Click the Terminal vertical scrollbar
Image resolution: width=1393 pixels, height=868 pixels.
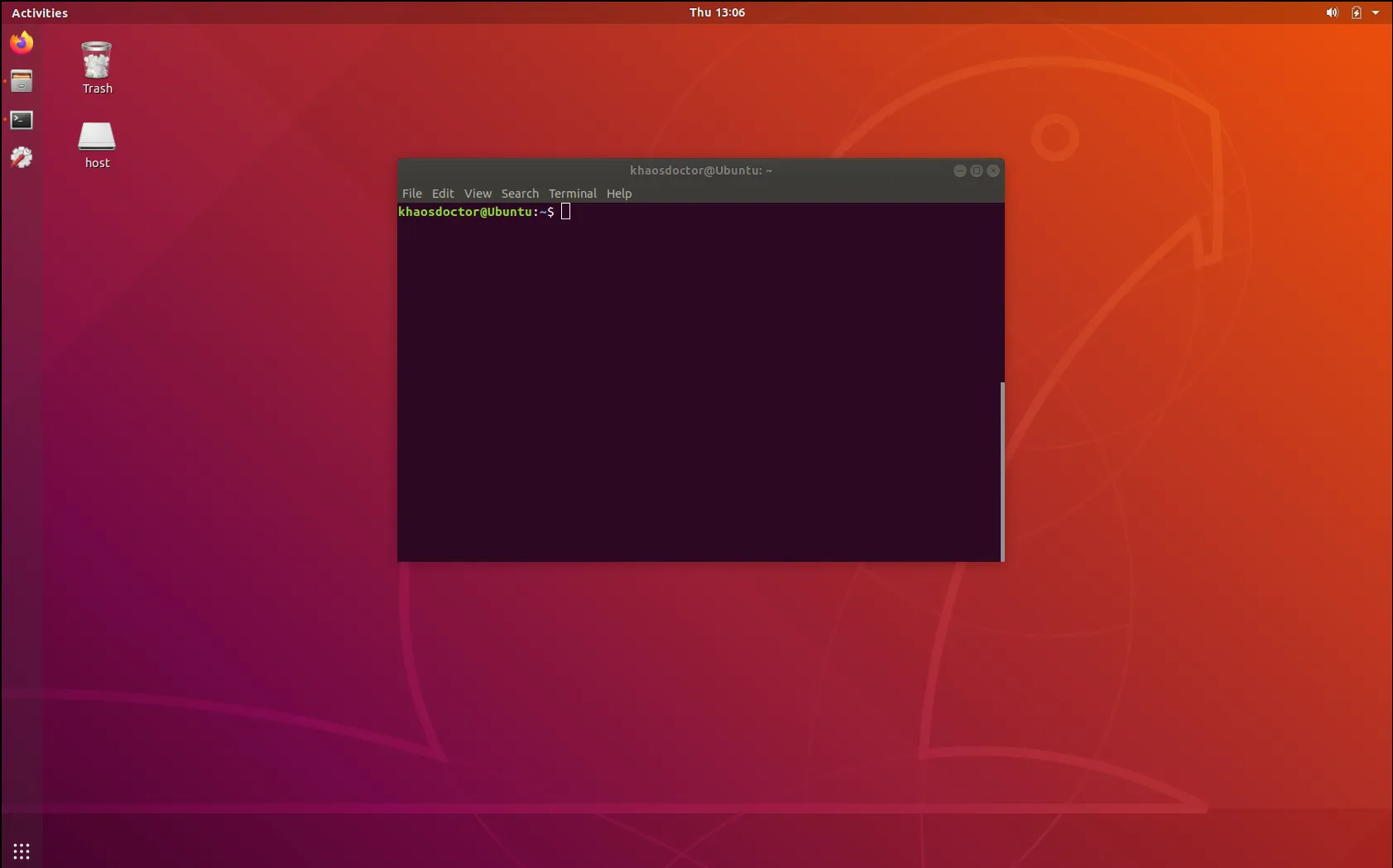coord(1002,472)
